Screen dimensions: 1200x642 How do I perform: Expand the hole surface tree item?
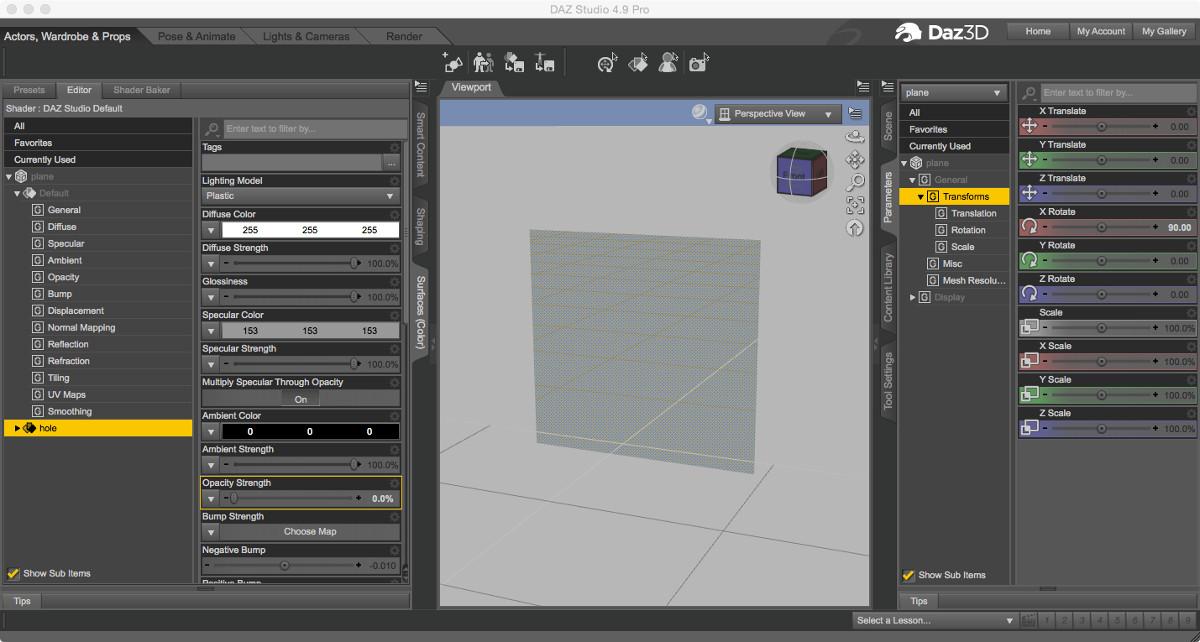(17, 428)
